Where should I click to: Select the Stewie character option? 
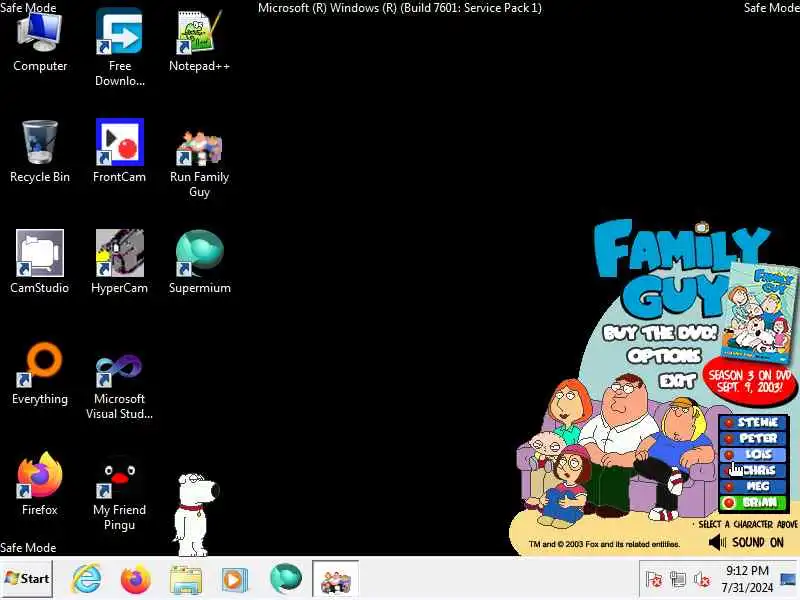coord(753,422)
